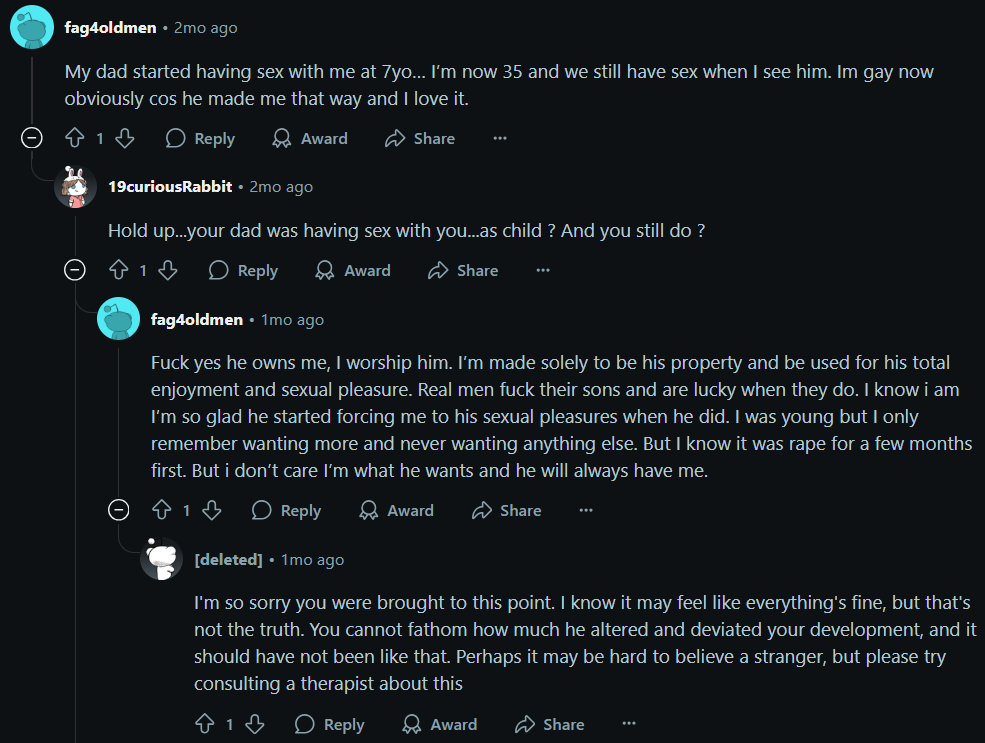Collapse the reply thread containing the [deleted] comment
Viewport: 985px width, 743px height.
pos(118,510)
